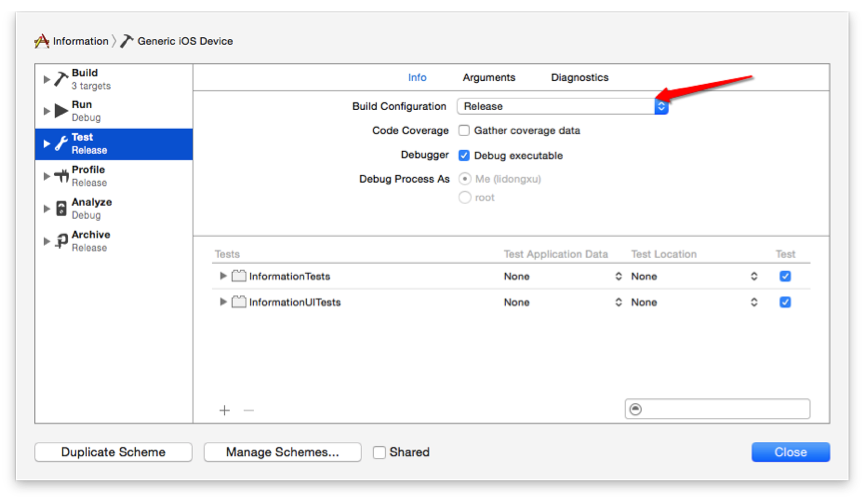Select the Test wrench icon
This screenshot has height=501, width=865.
point(61,143)
